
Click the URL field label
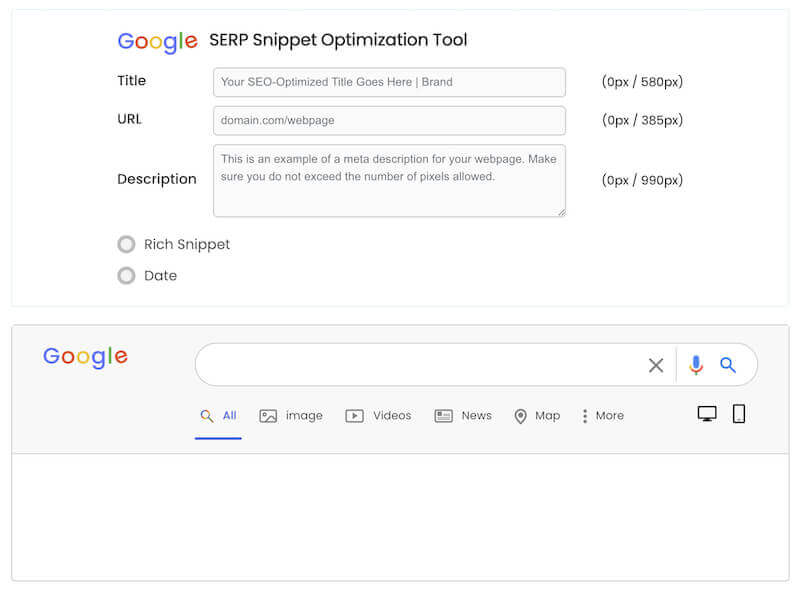pyautogui.click(x=129, y=119)
